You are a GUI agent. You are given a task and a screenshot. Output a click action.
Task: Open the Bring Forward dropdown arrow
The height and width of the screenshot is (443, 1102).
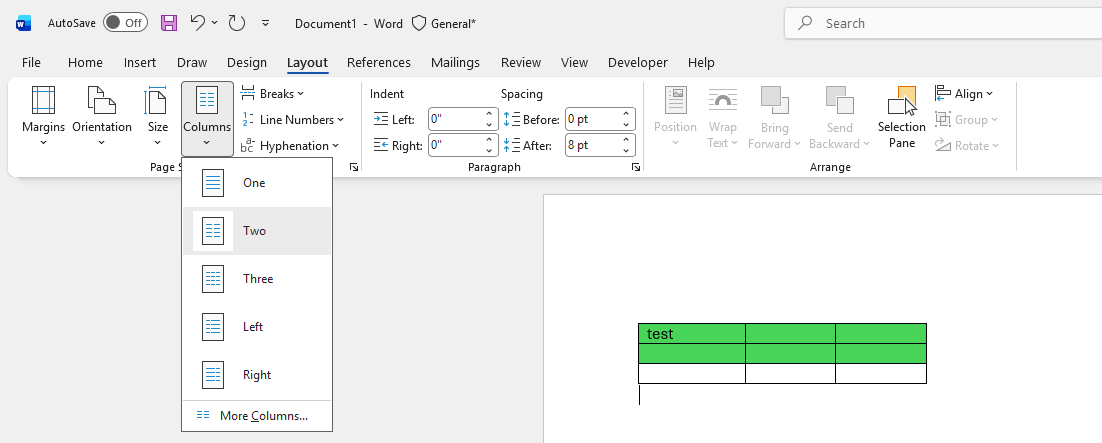(797, 143)
